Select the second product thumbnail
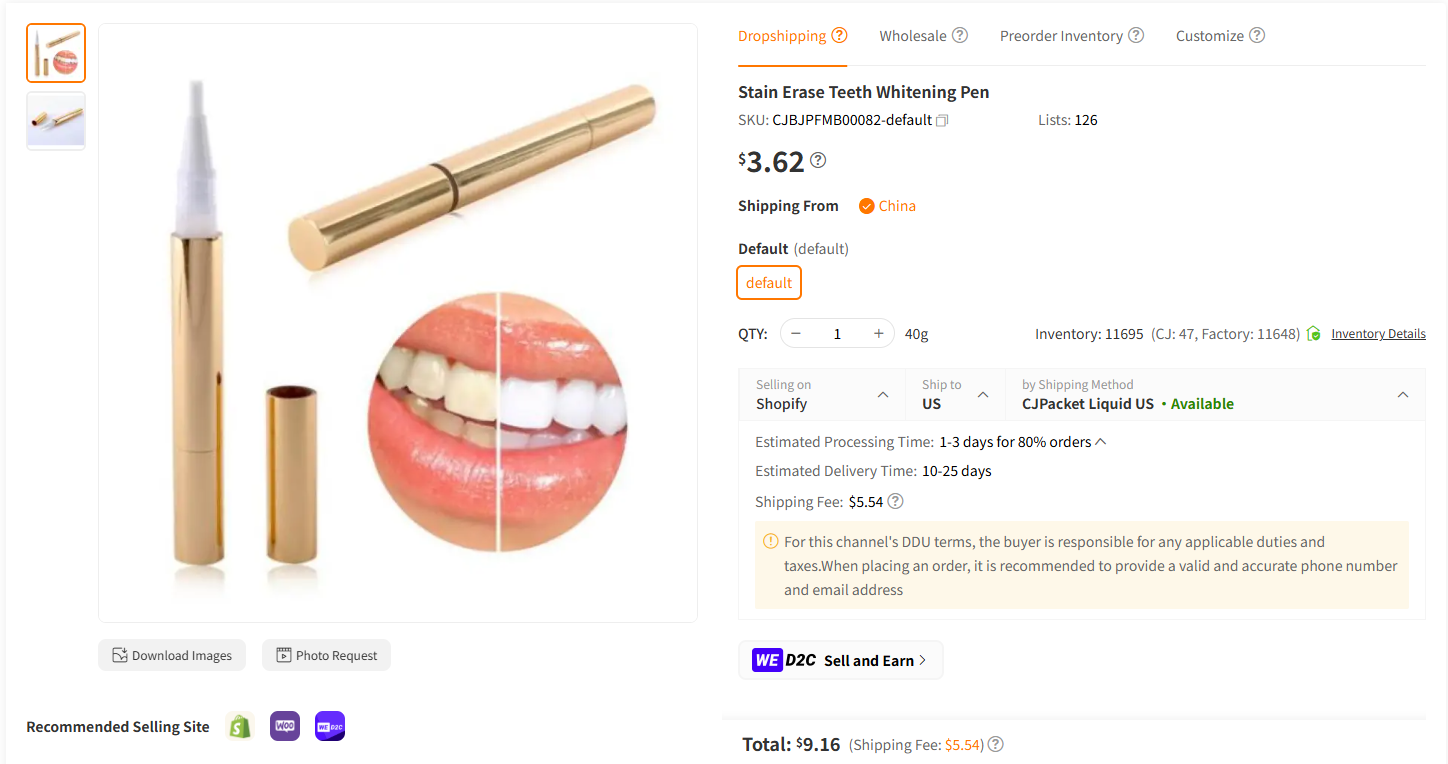Viewport: 1448px width, 764px height. point(55,120)
